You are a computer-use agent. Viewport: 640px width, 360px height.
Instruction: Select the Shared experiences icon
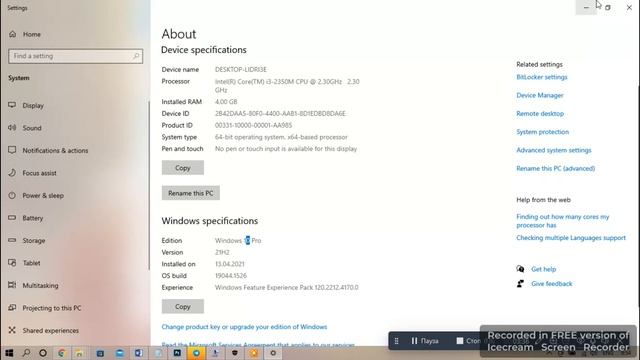pos(12,330)
